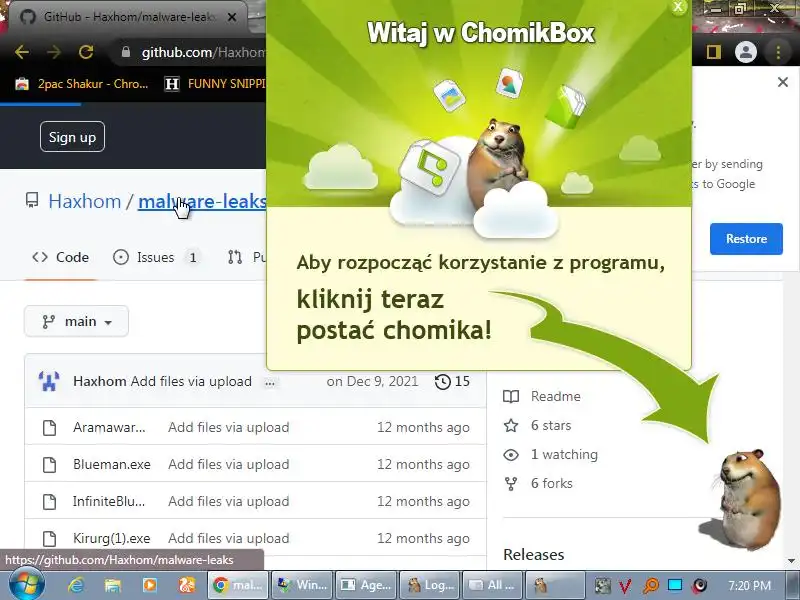The height and width of the screenshot is (600, 800).
Task: Click the 7:20 PM clock
Action: pyautogui.click(x=748, y=586)
